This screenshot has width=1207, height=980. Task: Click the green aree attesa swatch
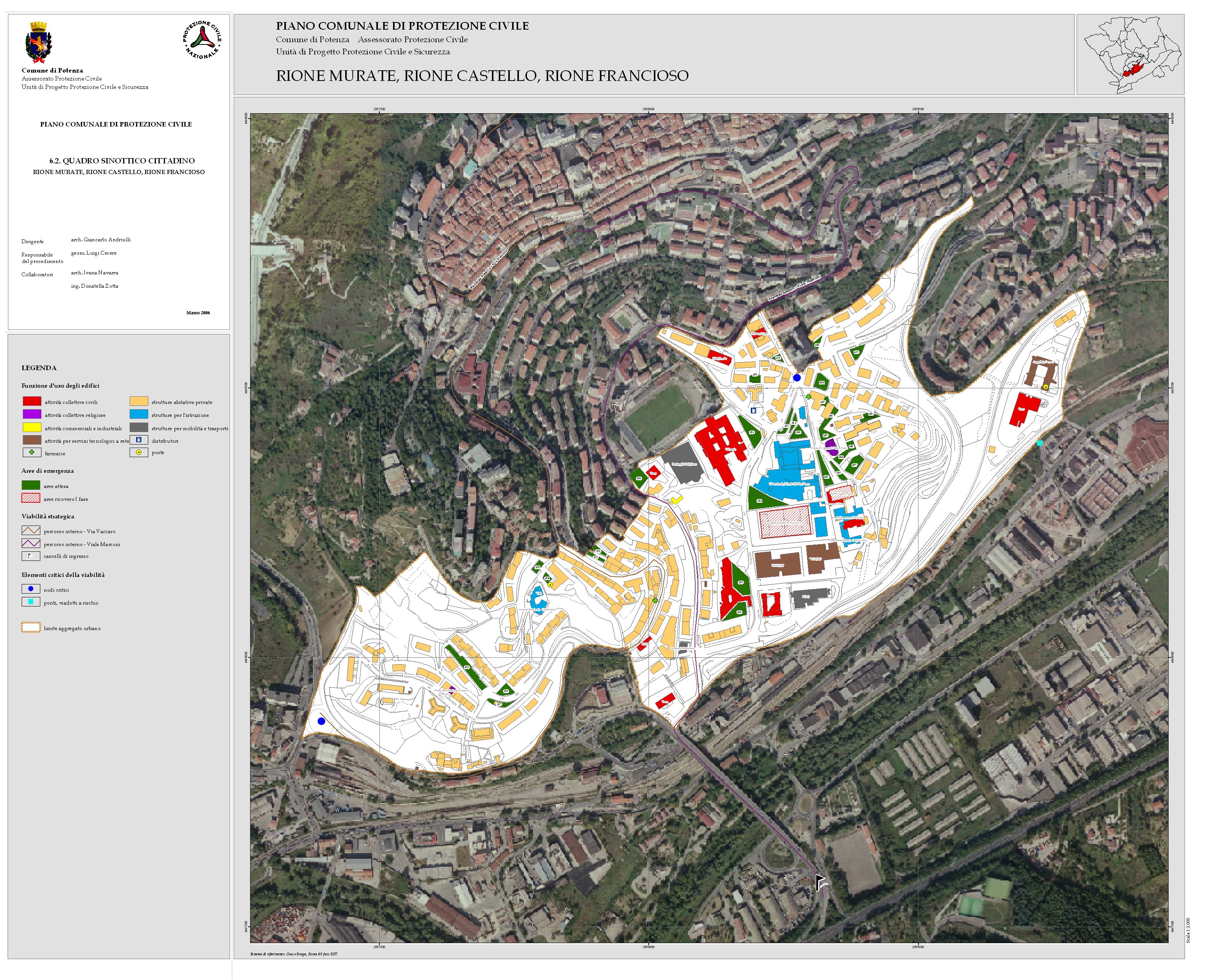click(30, 486)
